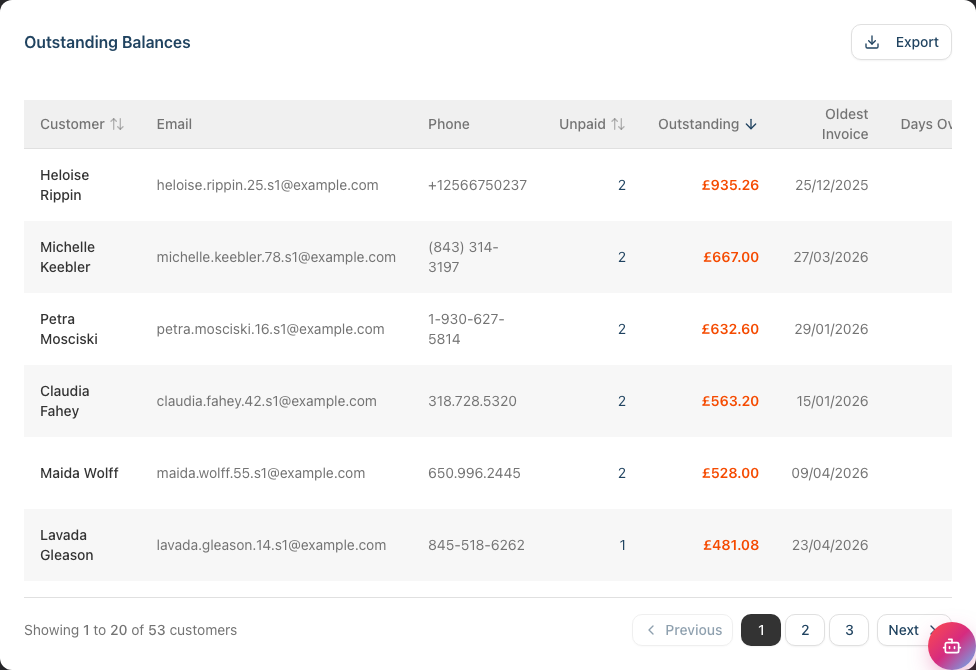The image size is (976, 670).
Task: Click email lavada.gleason.14.s1@example.com
Action: tap(271, 545)
